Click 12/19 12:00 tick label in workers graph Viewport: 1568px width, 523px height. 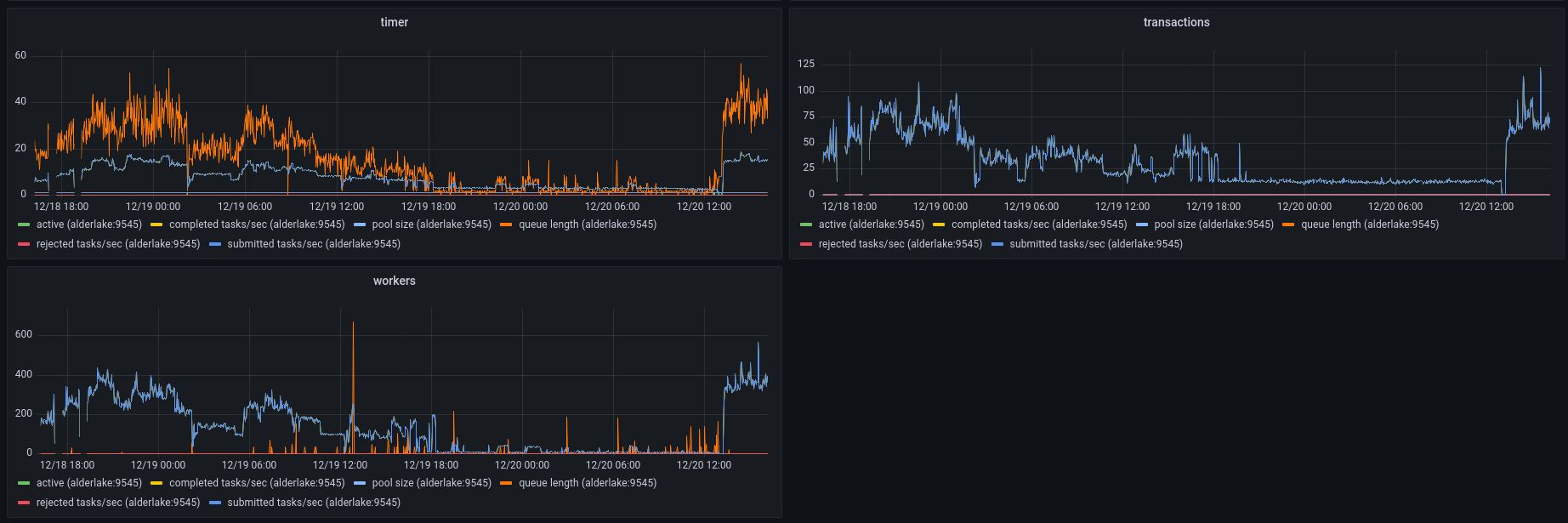tap(340, 465)
